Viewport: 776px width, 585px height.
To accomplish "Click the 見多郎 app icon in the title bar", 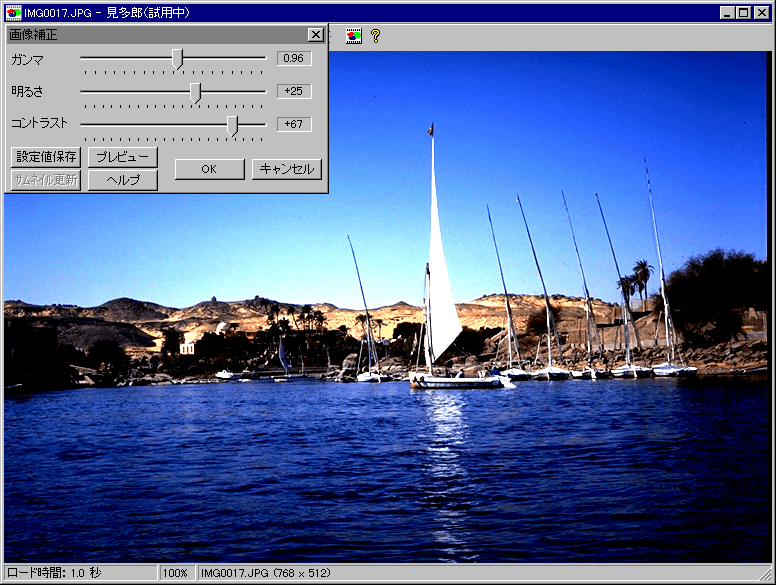I will 13,13.
